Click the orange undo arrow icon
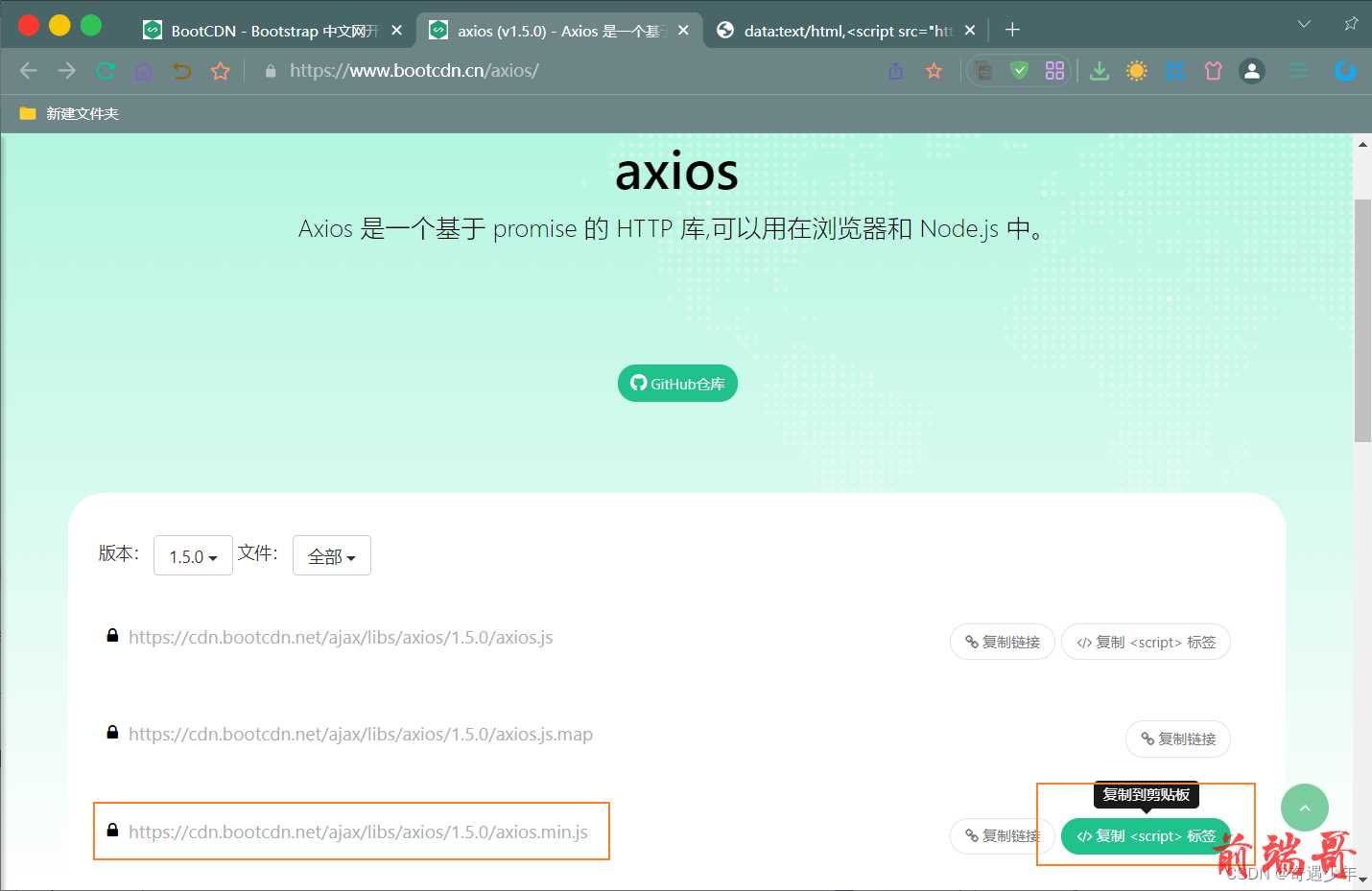 181,71
